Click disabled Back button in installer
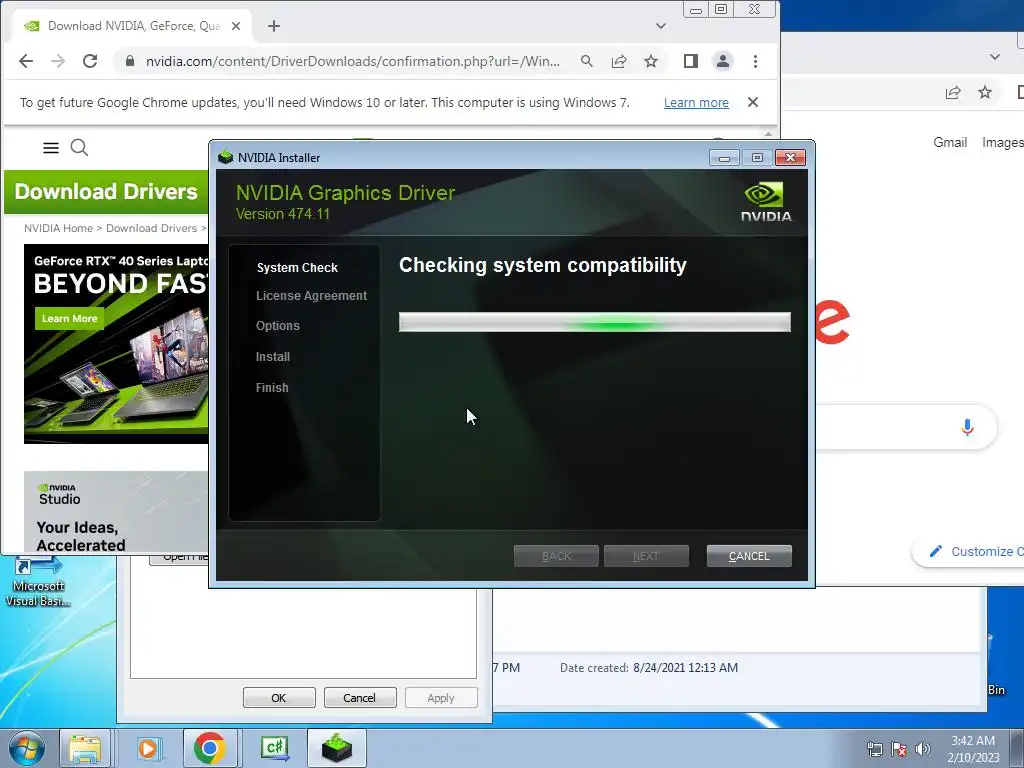 [x=556, y=556]
